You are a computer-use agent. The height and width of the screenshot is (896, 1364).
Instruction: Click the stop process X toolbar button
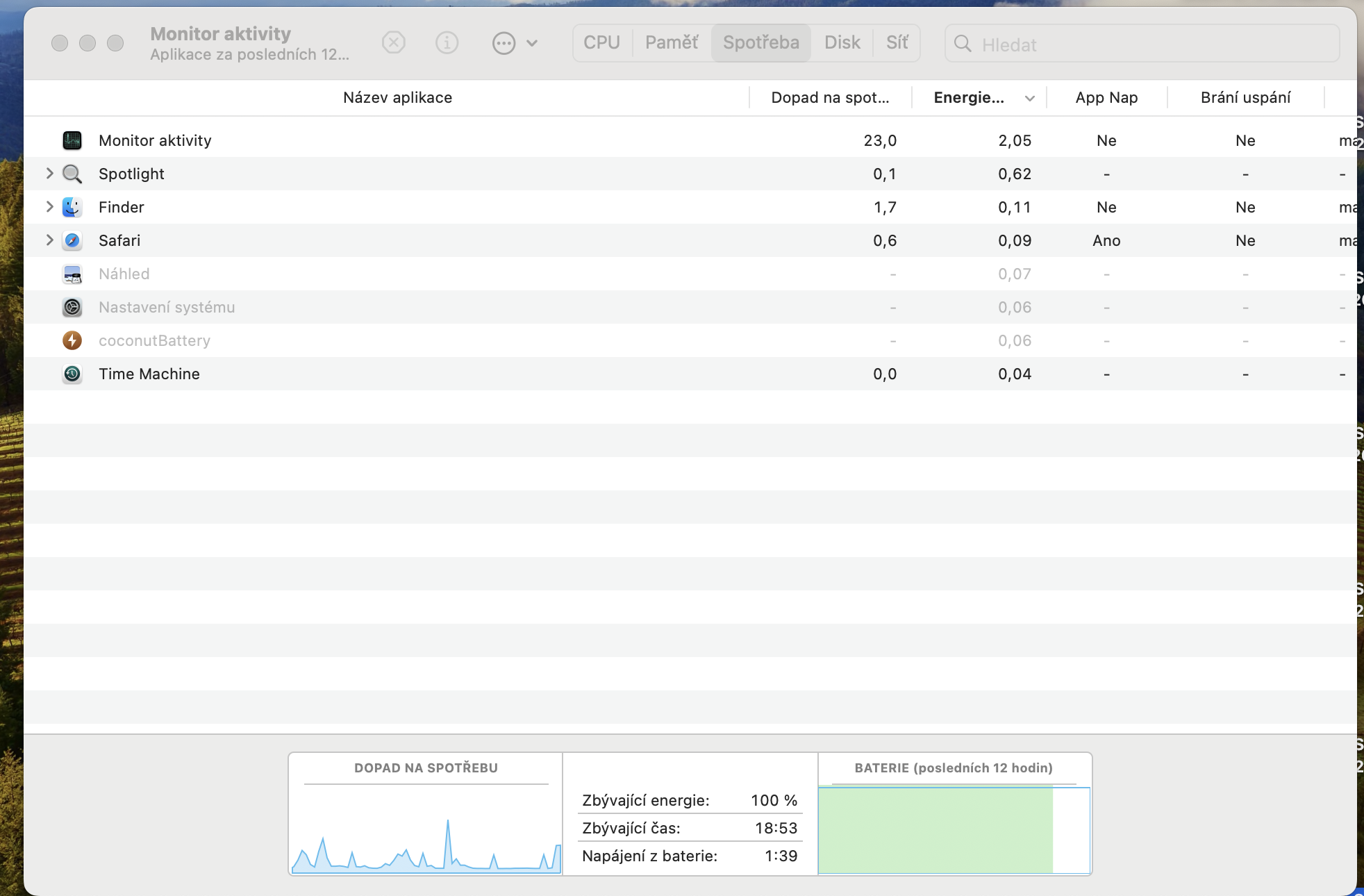(394, 43)
